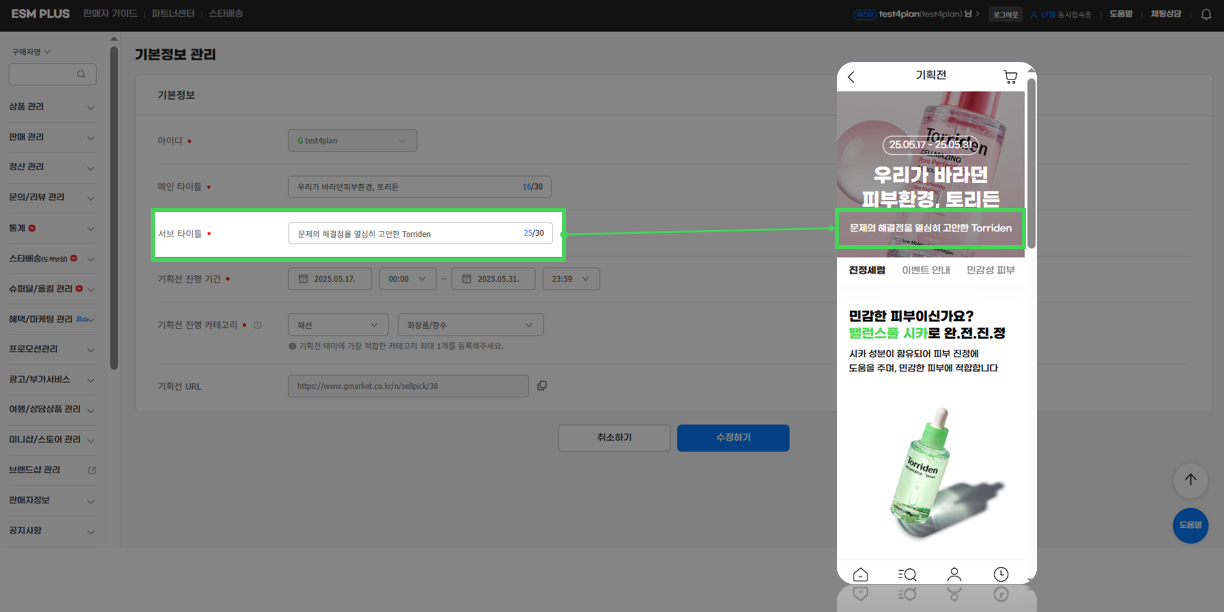Open category search icon in preview bottom bar

pyautogui.click(x=907, y=574)
